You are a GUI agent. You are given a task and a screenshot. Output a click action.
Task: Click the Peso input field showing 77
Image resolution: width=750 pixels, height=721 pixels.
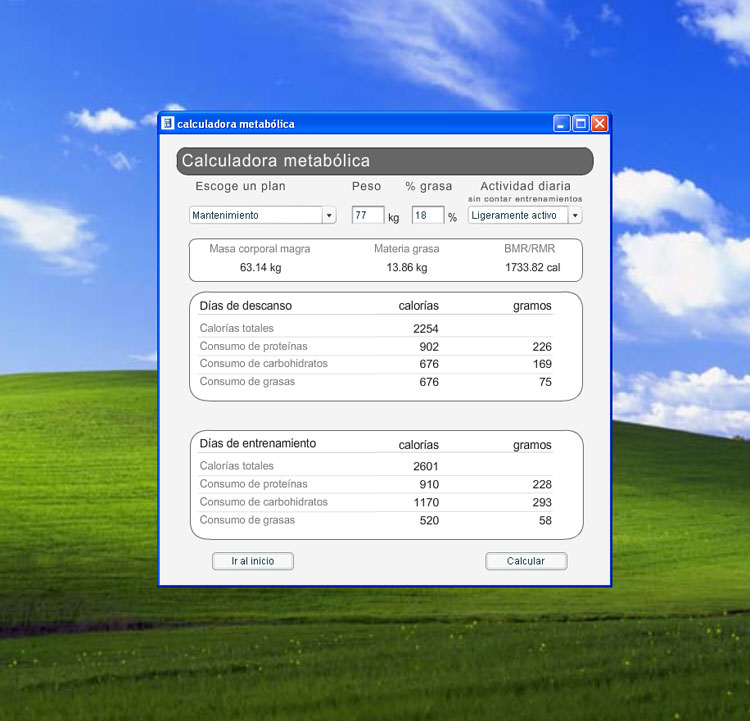pyautogui.click(x=367, y=215)
